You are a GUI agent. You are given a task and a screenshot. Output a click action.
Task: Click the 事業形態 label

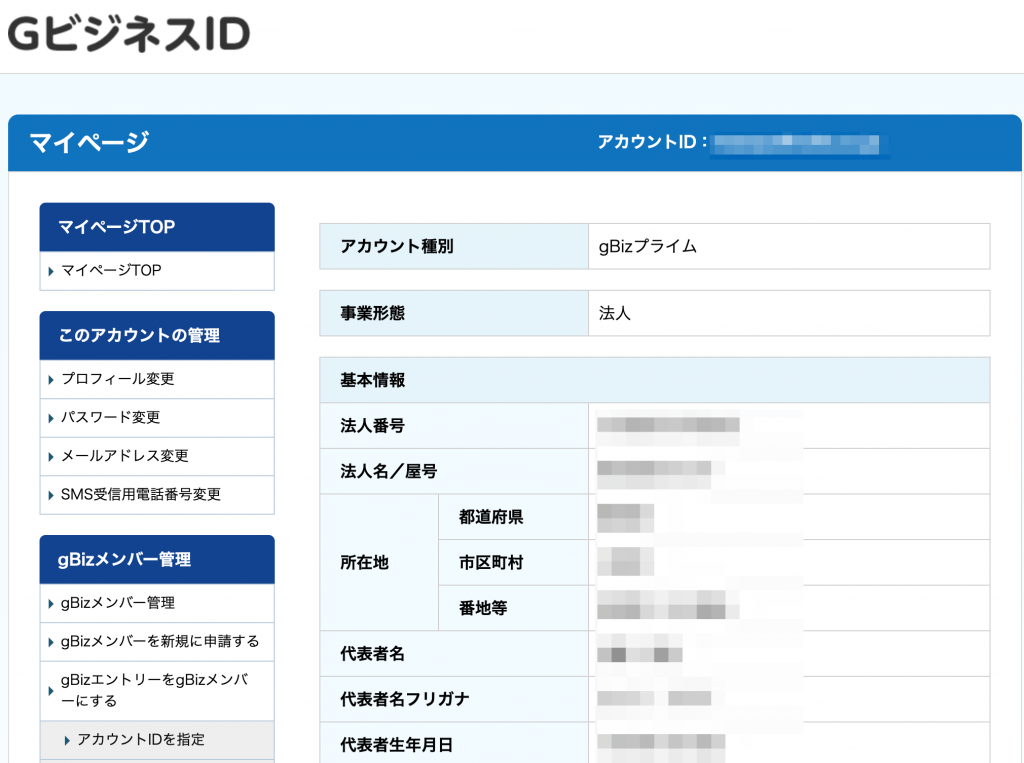(372, 313)
